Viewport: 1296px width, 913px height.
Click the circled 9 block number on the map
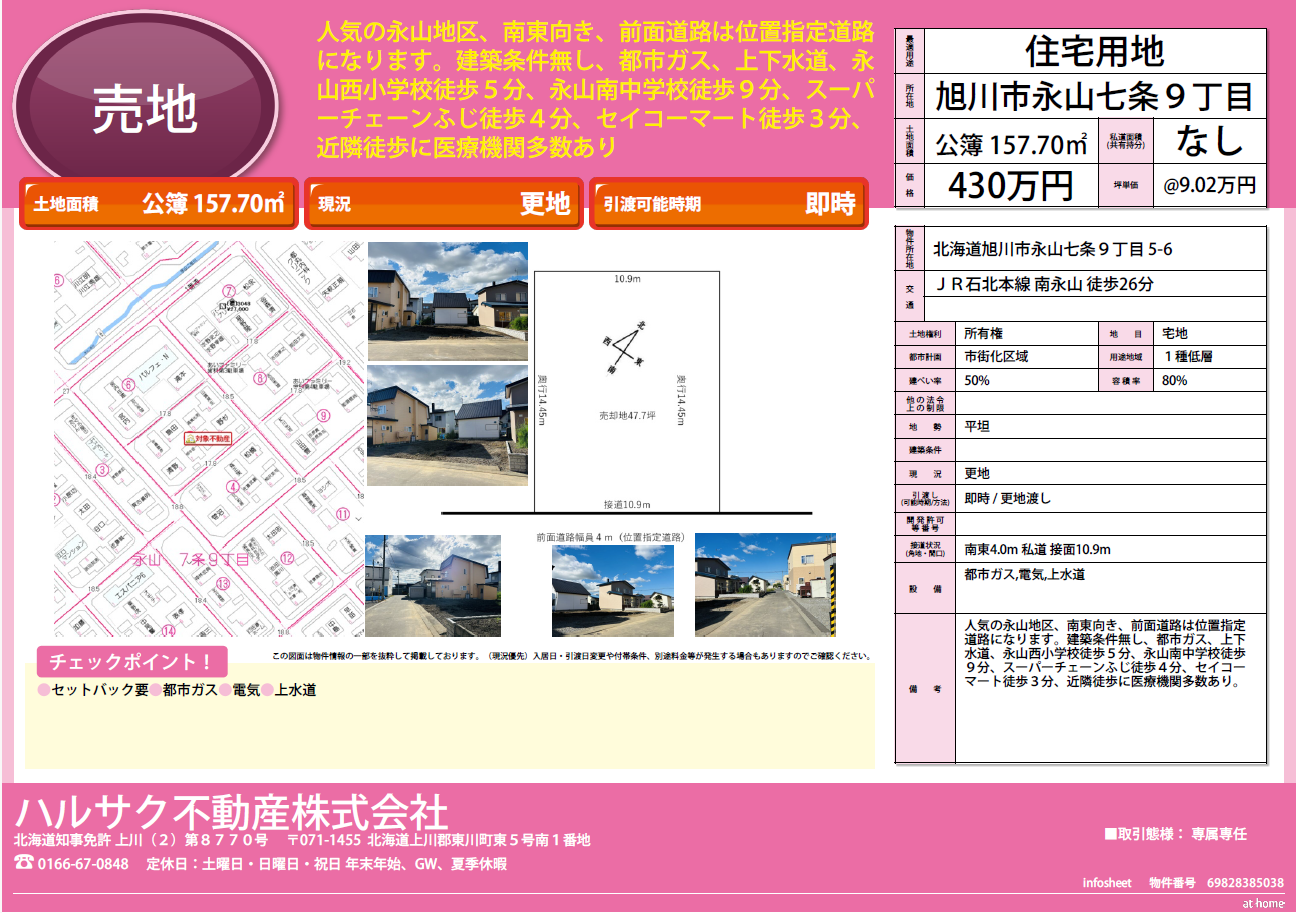(323, 415)
